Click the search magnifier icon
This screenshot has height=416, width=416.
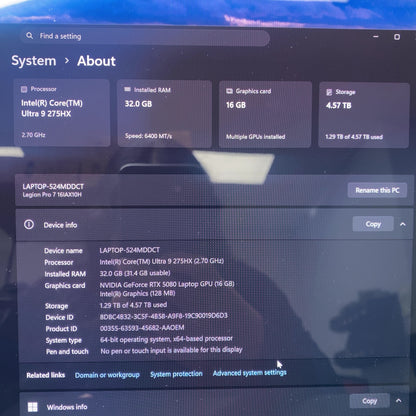pos(30,35)
